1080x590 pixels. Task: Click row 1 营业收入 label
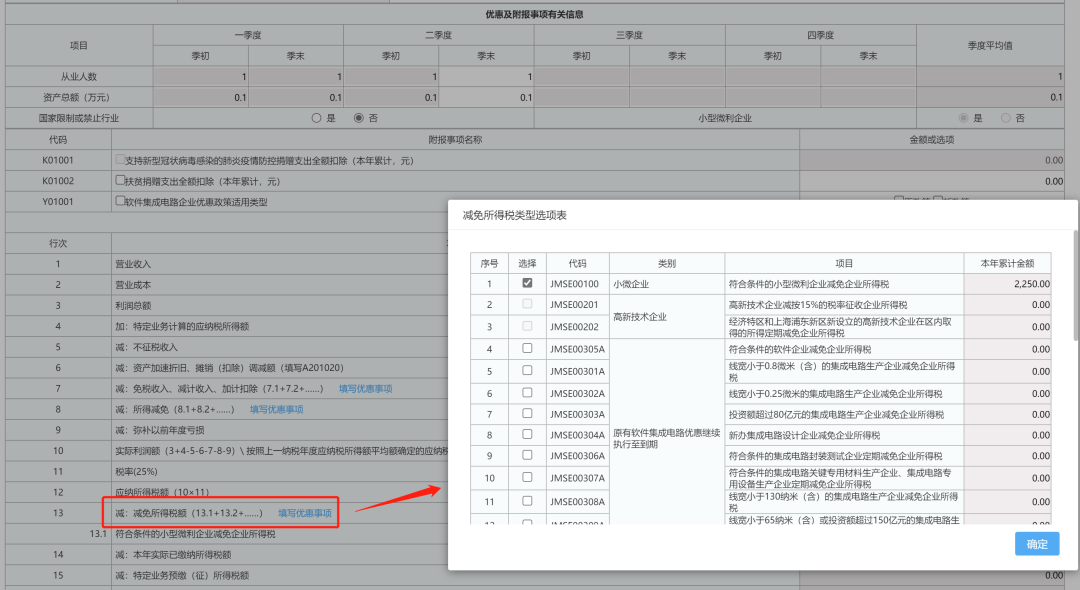pyautogui.click(x=132, y=264)
